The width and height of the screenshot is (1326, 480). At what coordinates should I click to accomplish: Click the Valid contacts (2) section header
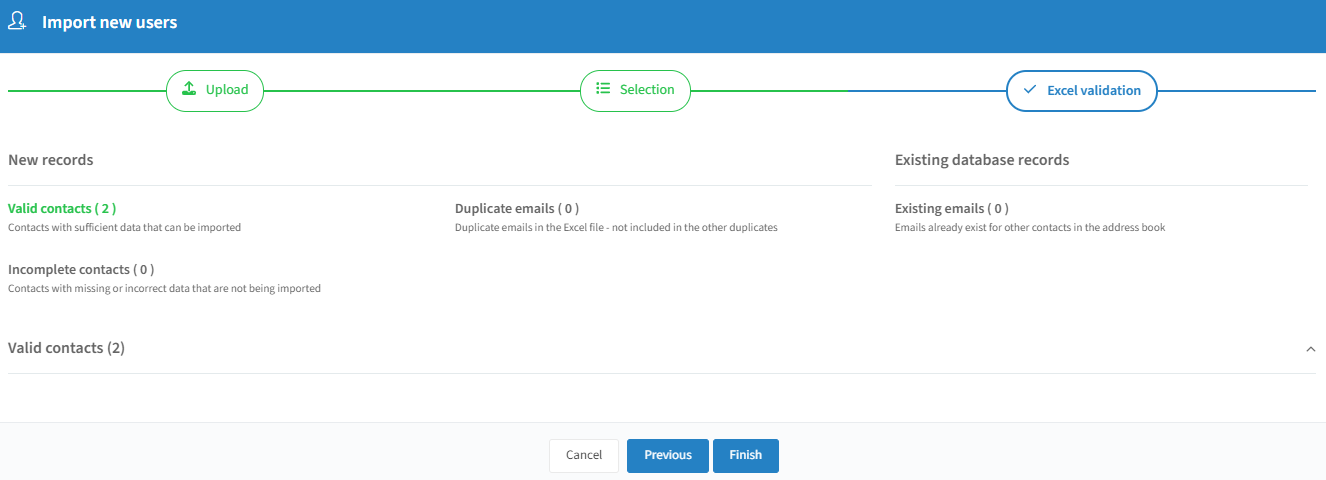coord(661,348)
